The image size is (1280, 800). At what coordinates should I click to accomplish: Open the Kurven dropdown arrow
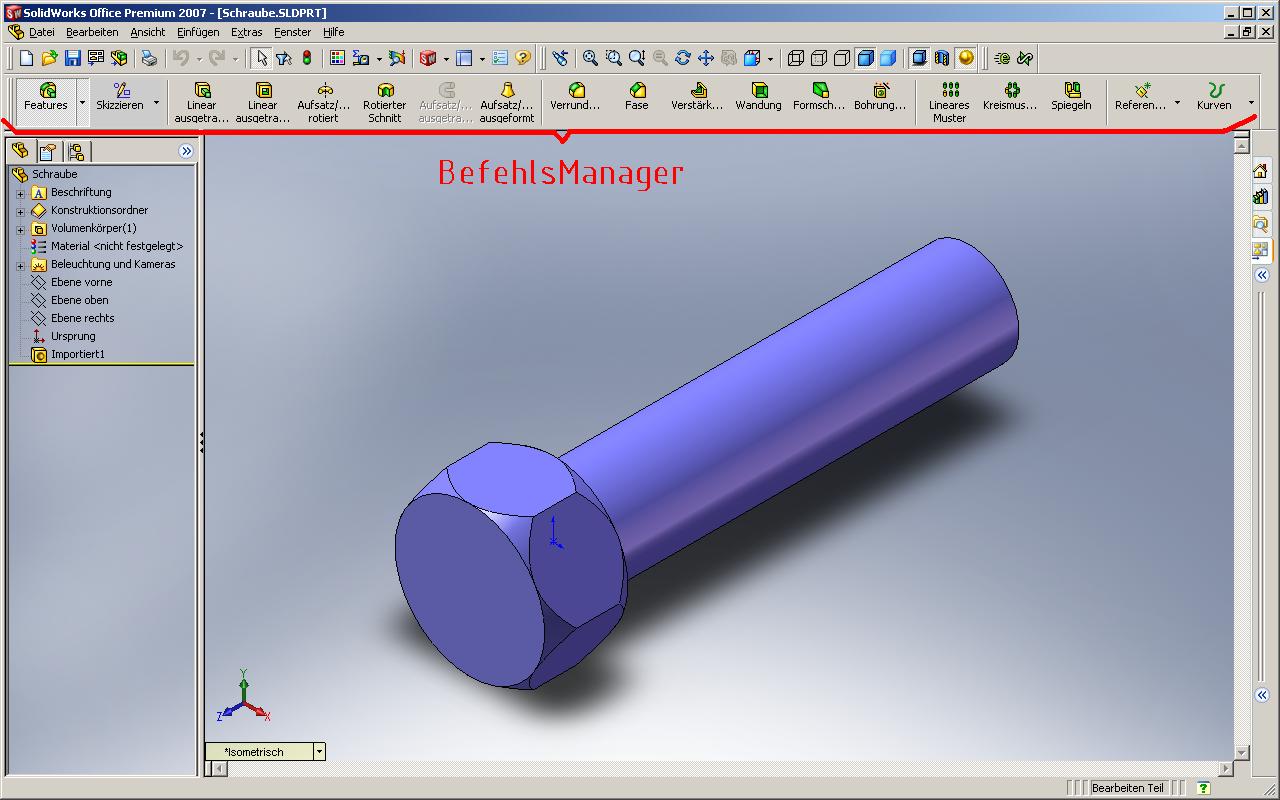(x=1251, y=103)
